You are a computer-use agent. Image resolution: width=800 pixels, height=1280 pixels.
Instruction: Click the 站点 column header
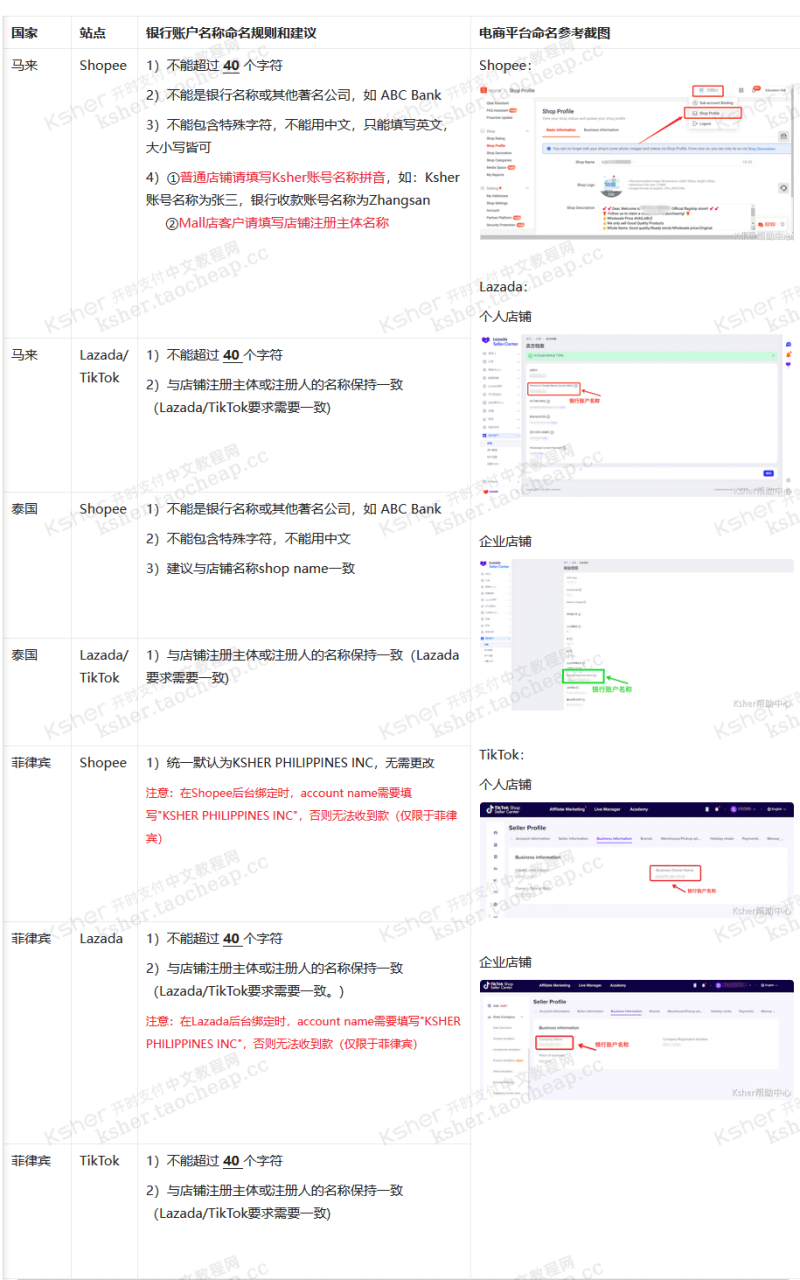(x=93, y=33)
